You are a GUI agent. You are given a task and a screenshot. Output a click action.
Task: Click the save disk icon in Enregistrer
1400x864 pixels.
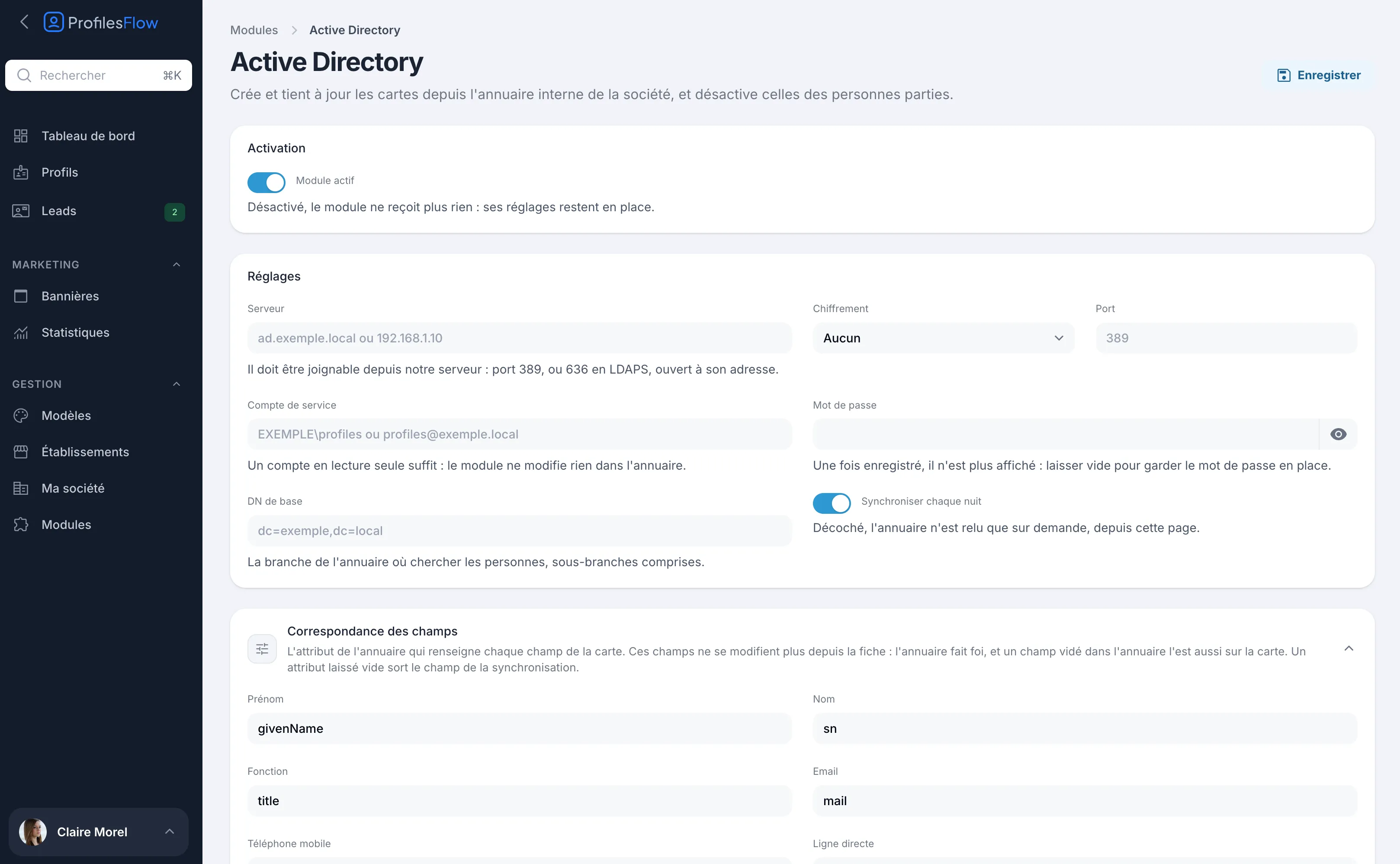[x=1284, y=75]
